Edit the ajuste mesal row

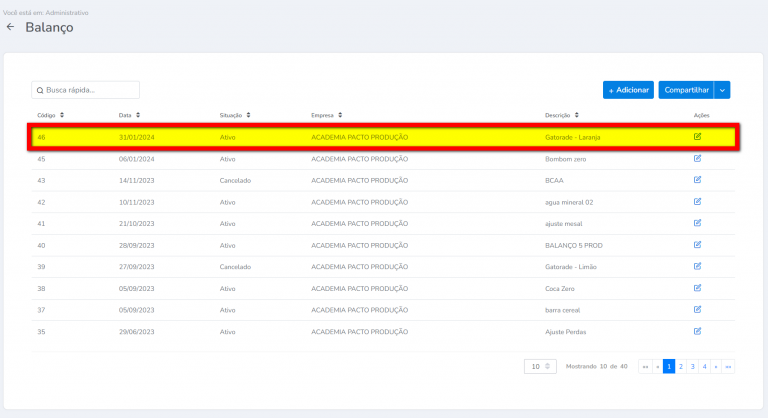[x=697, y=223]
